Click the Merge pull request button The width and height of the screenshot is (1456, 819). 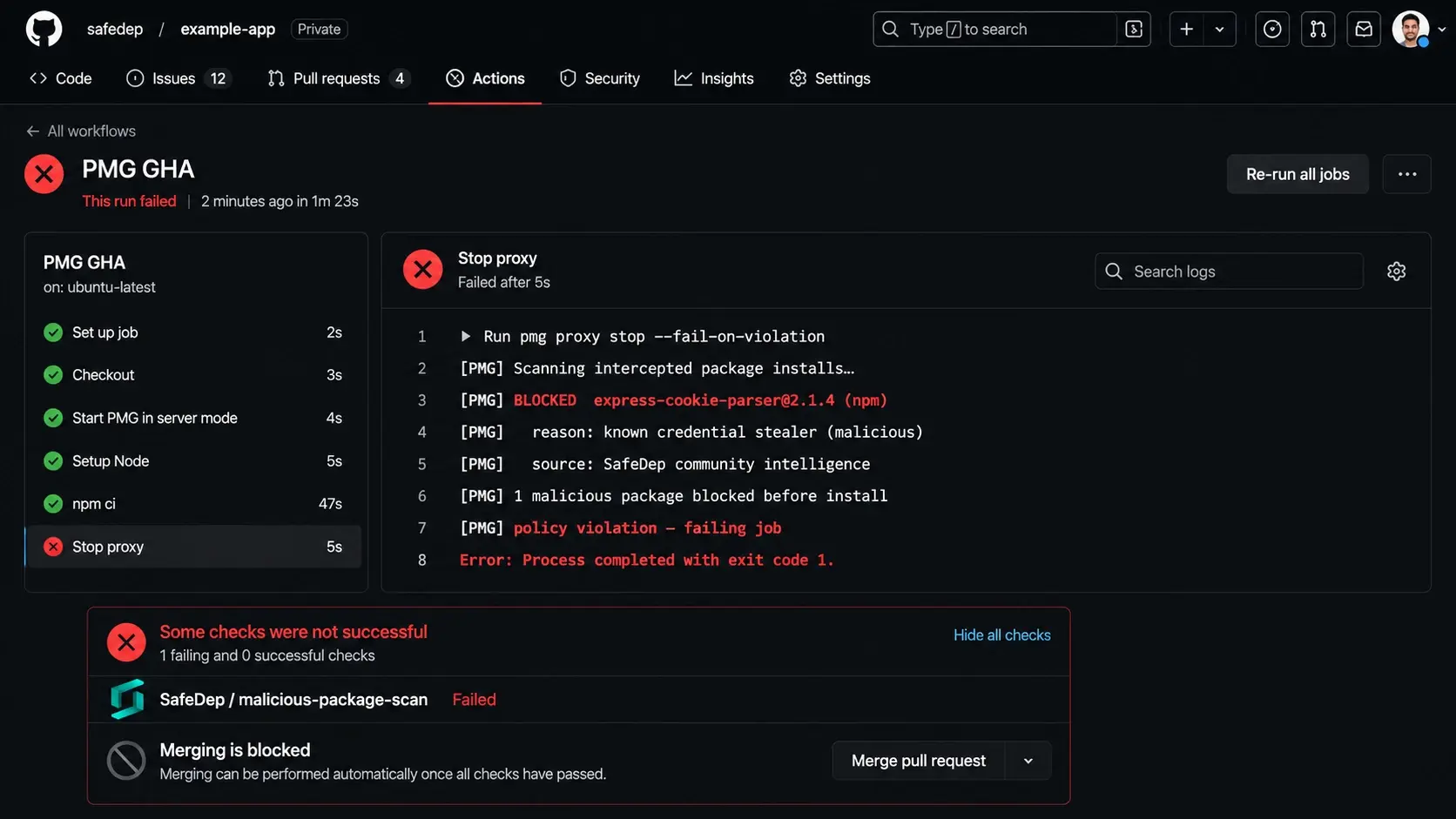point(919,761)
